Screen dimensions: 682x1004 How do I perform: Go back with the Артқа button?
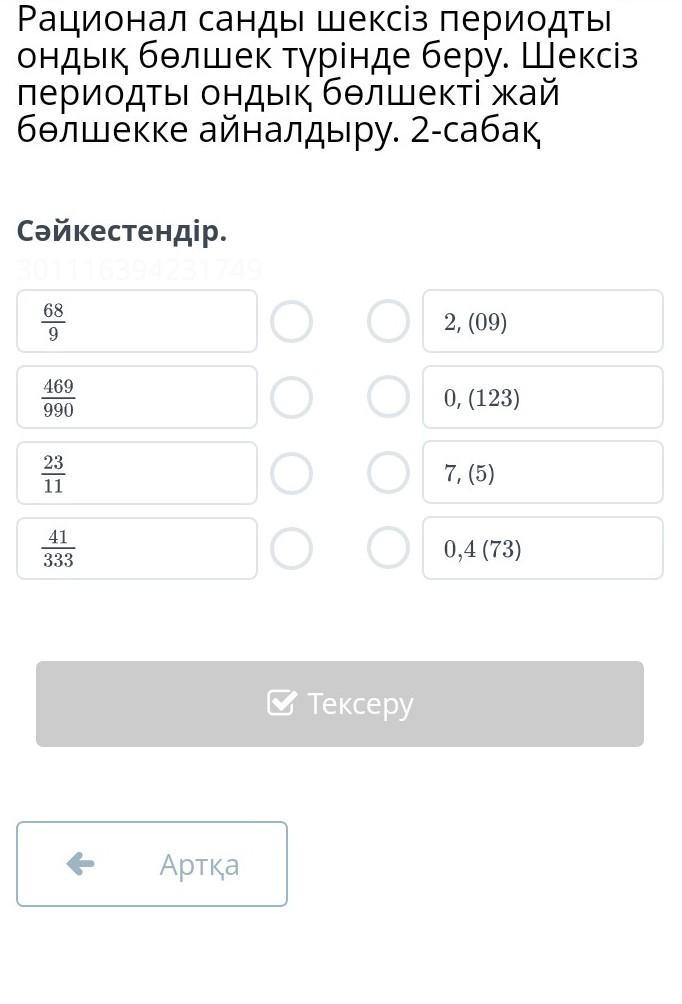click(x=152, y=864)
